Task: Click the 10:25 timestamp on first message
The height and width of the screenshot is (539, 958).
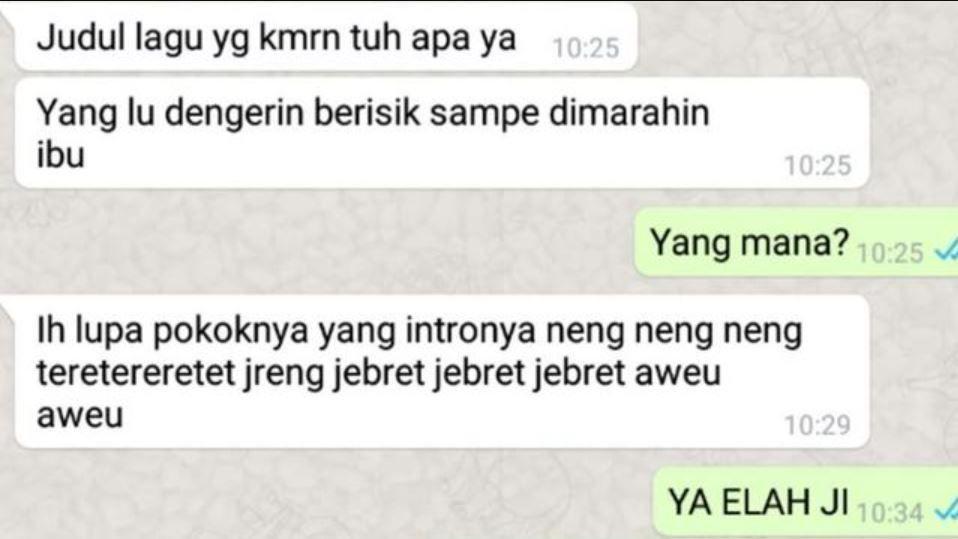Action: (586, 48)
